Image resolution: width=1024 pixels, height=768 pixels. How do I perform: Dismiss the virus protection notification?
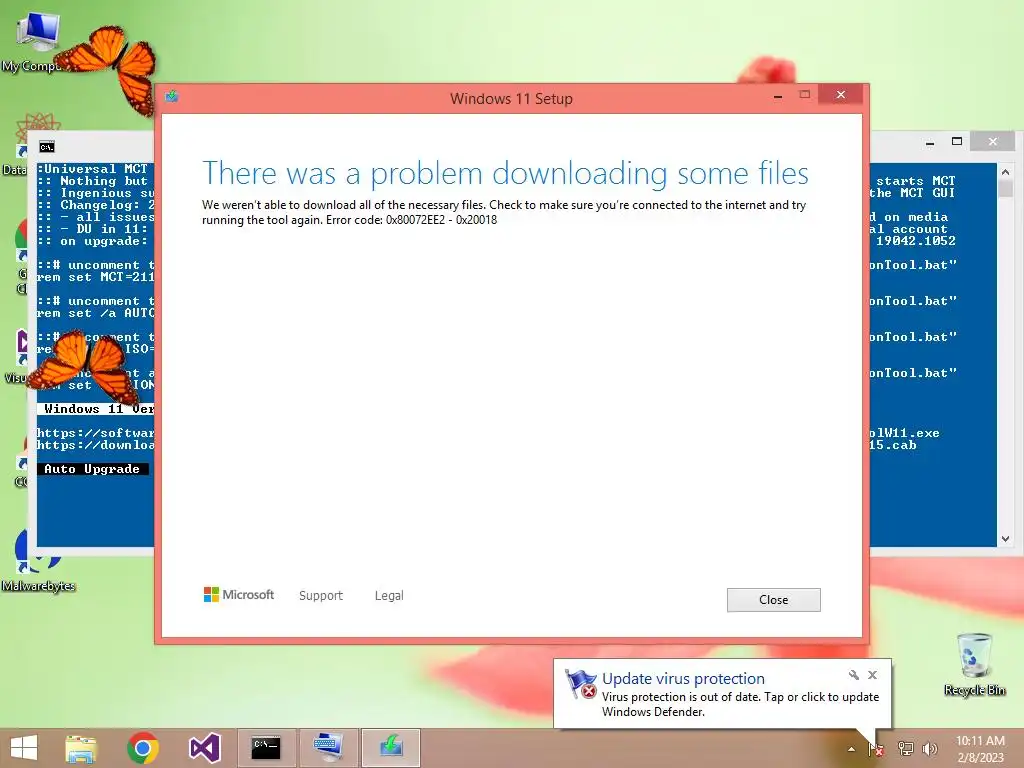tap(872, 675)
